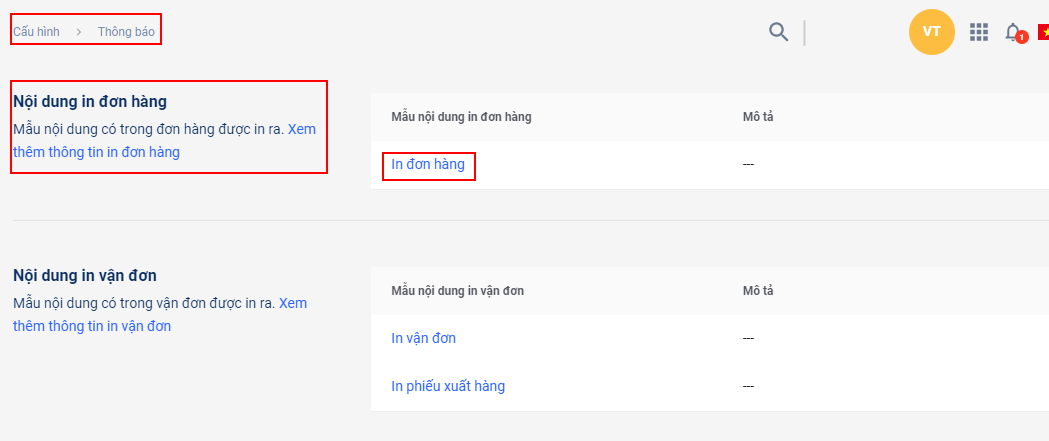Select the Nội dung in đơn hàng heading
This screenshot has height=441, width=1049.
[89, 101]
